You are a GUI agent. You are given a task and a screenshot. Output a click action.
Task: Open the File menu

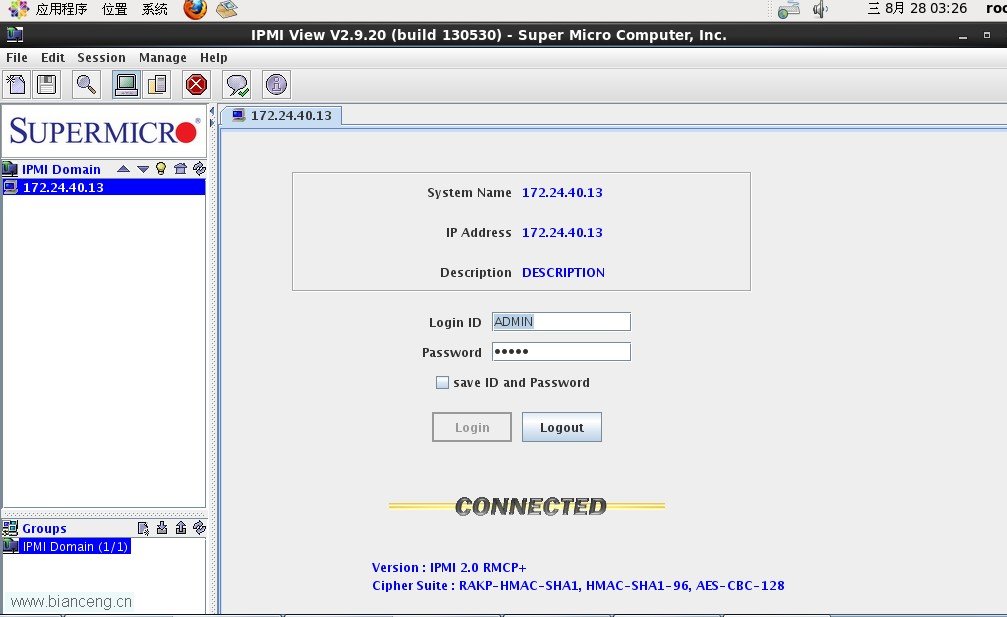click(x=17, y=58)
